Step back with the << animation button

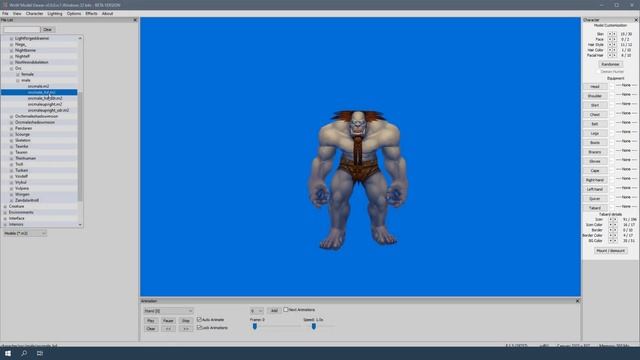click(168, 329)
